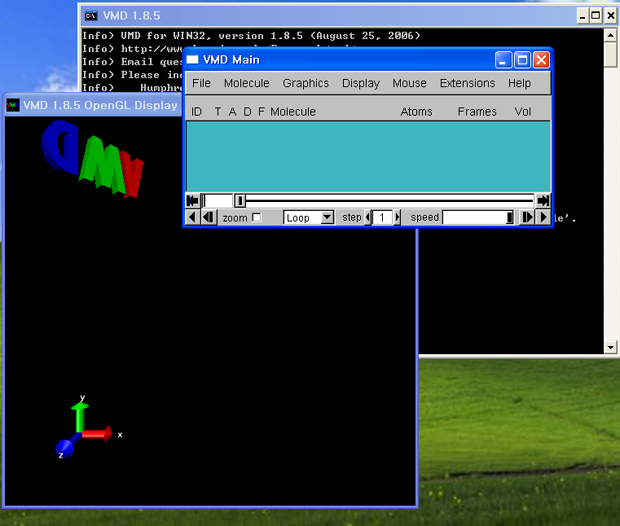This screenshot has height=526, width=620.
Task: Click the Atoms column header
Action: [416, 112]
